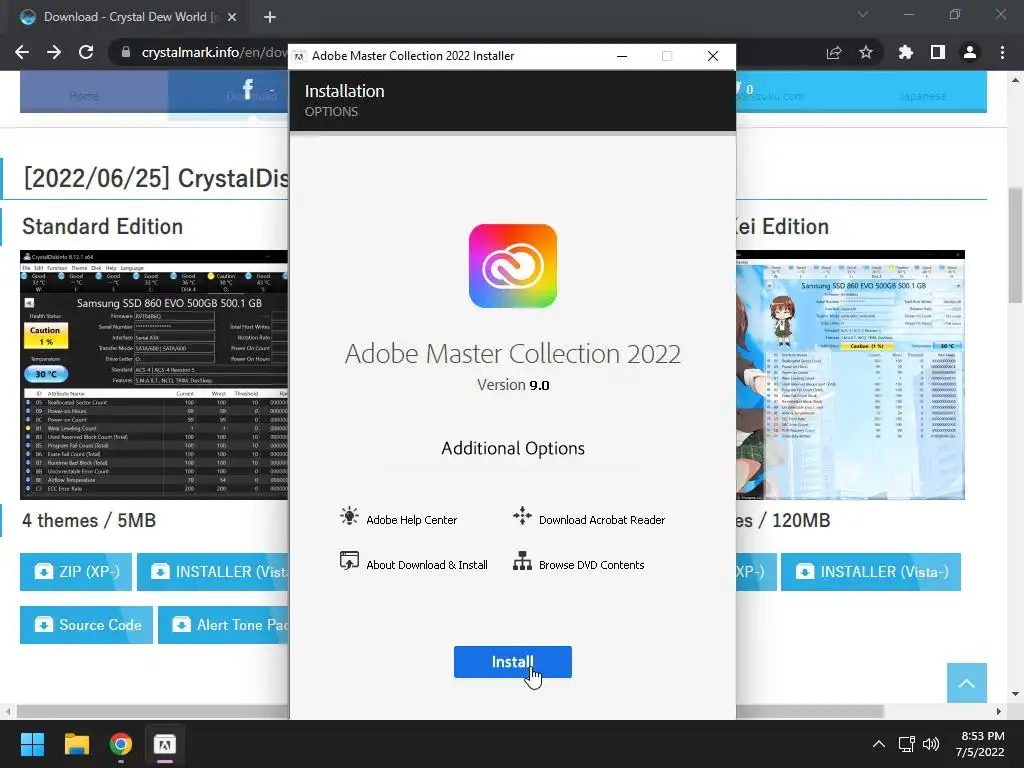Click the Download Acrobat Reader arrows icon
The image size is (1024, 768).
(x=522, y=516)
